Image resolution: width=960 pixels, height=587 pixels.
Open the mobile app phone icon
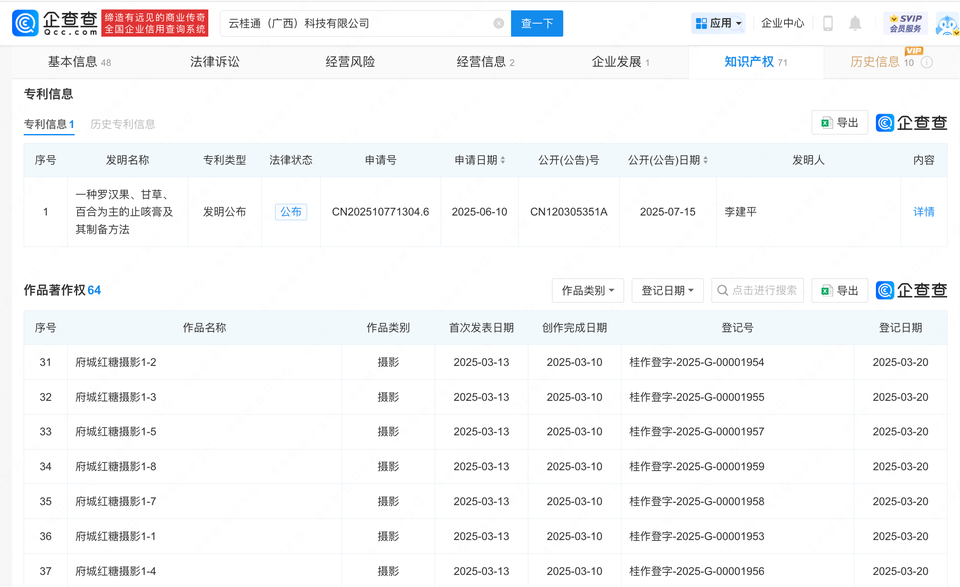tap(827, 23)
